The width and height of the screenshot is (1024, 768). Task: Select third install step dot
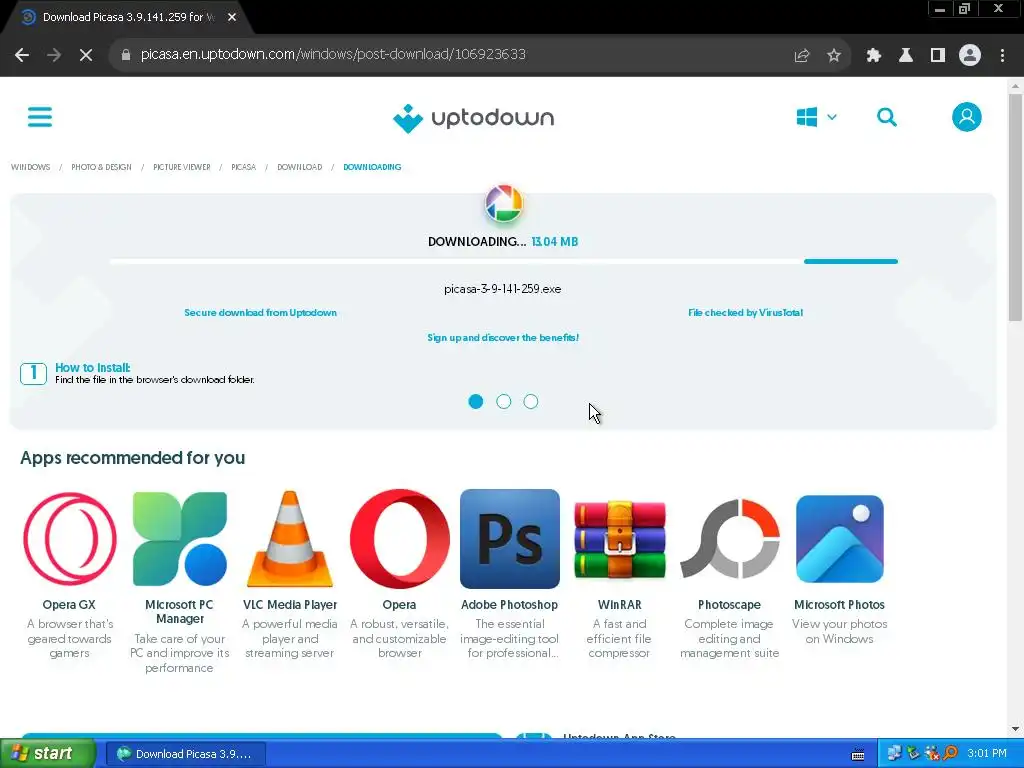coord(531,402)
